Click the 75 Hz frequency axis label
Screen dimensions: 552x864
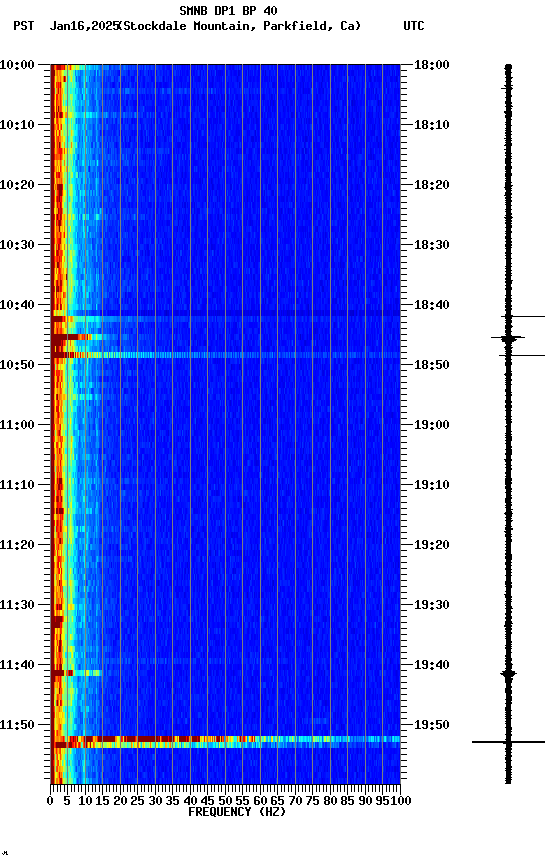pos(313,801)
